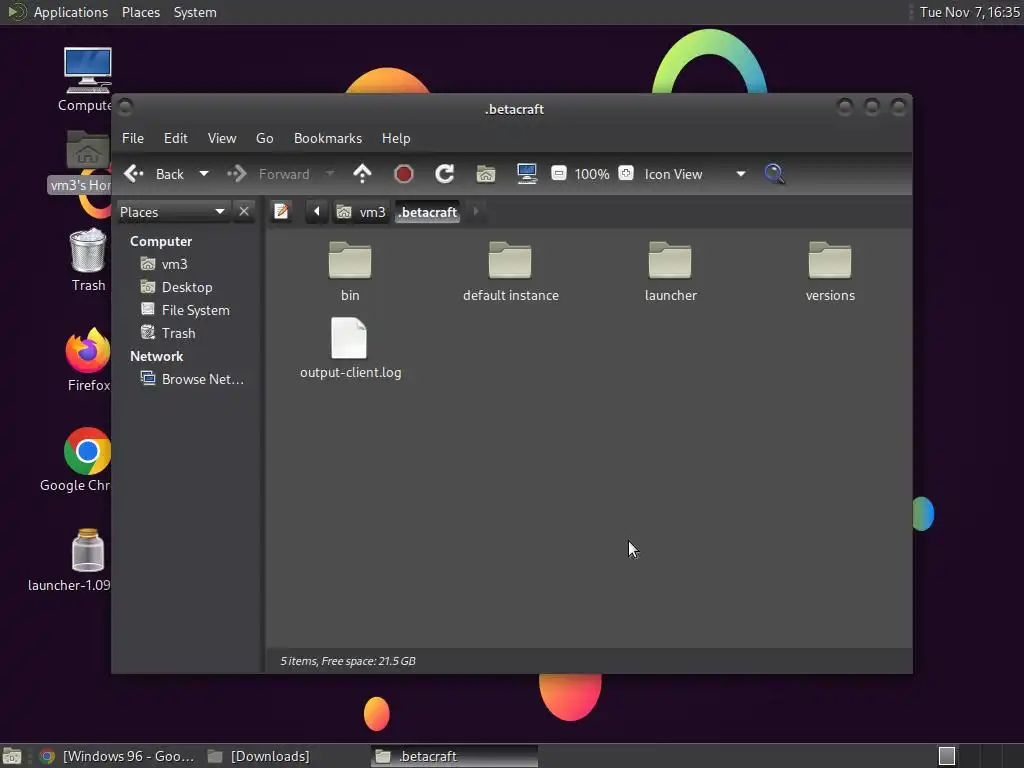The width and height of the screenshot is (1024, 768).
Task: Click the Forward navigation button
Action: click(x=268, y=174)
